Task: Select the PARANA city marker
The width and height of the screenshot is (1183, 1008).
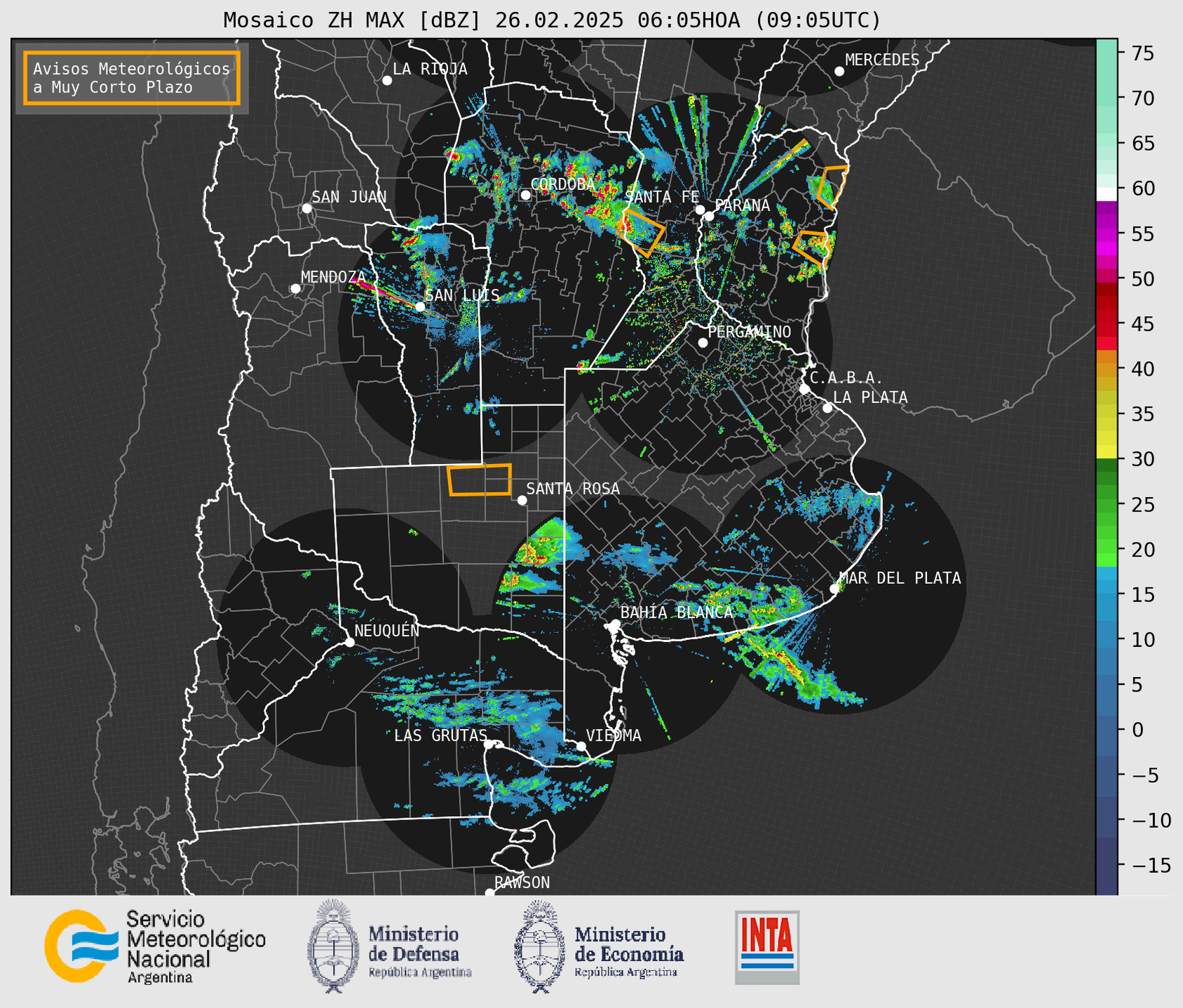Action: pos(709,216)
